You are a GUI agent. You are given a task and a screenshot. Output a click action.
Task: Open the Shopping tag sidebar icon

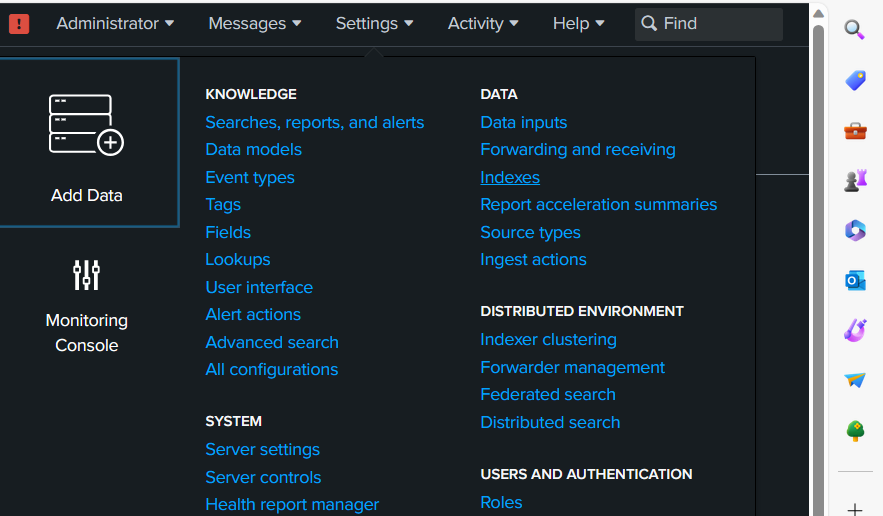coord(855,80)
